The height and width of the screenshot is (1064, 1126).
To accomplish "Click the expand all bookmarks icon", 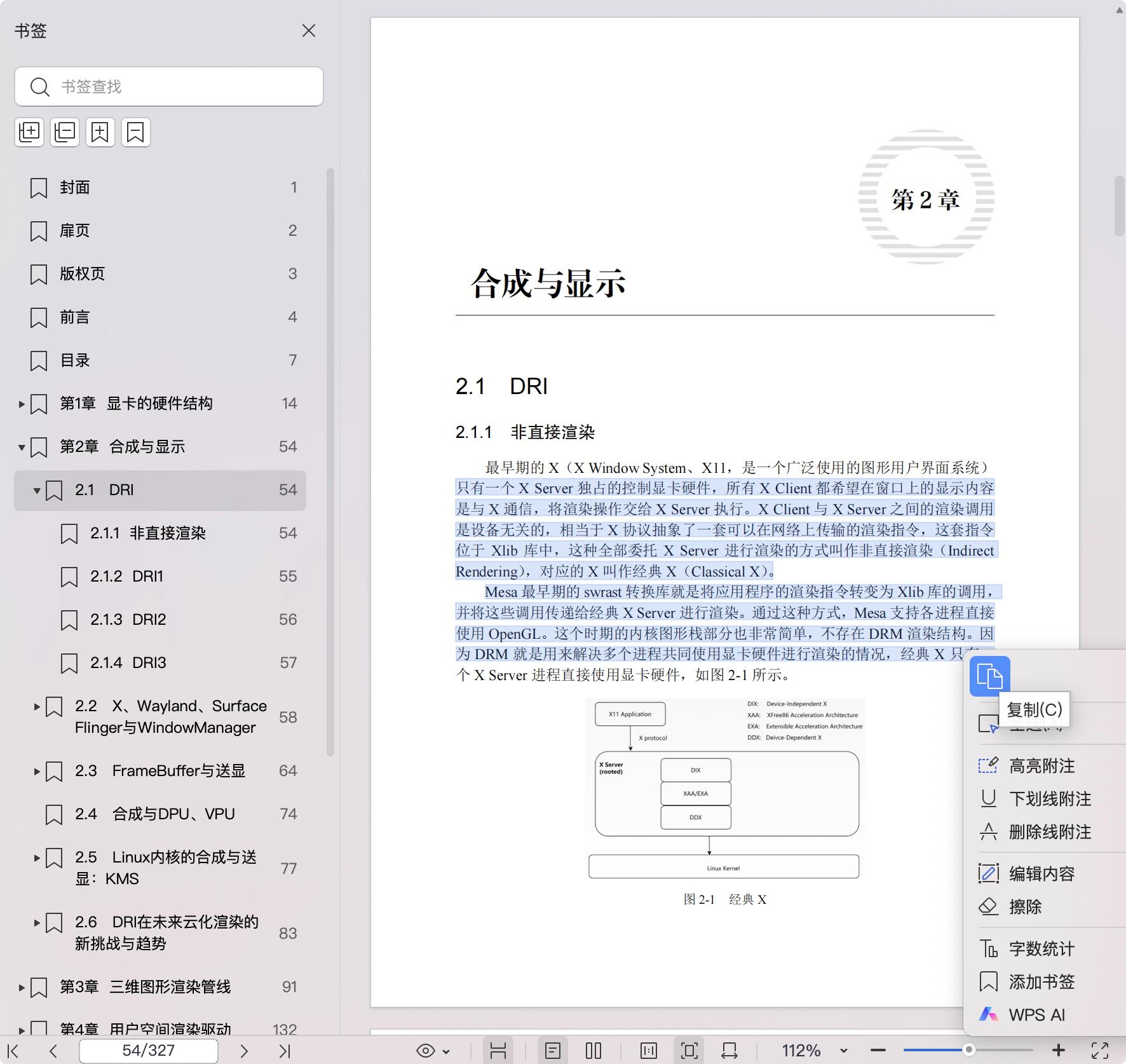I will coord(29,132).
